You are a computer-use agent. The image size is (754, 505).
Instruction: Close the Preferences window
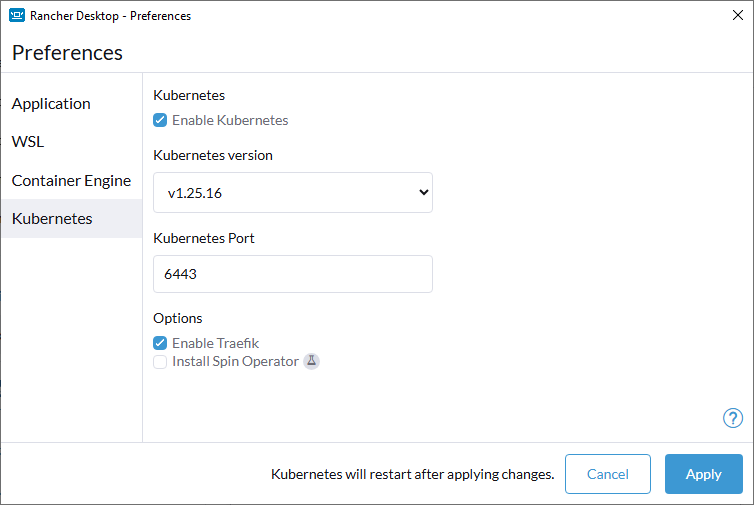click(737, 16)
